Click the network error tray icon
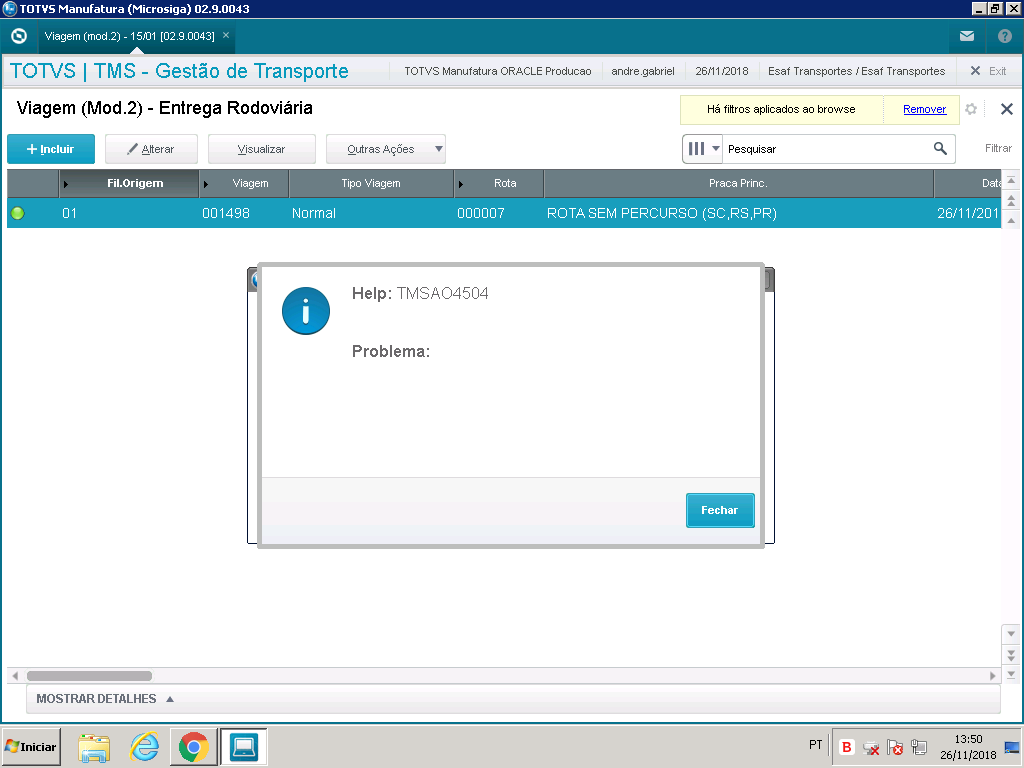 click(x=871, y=747)
